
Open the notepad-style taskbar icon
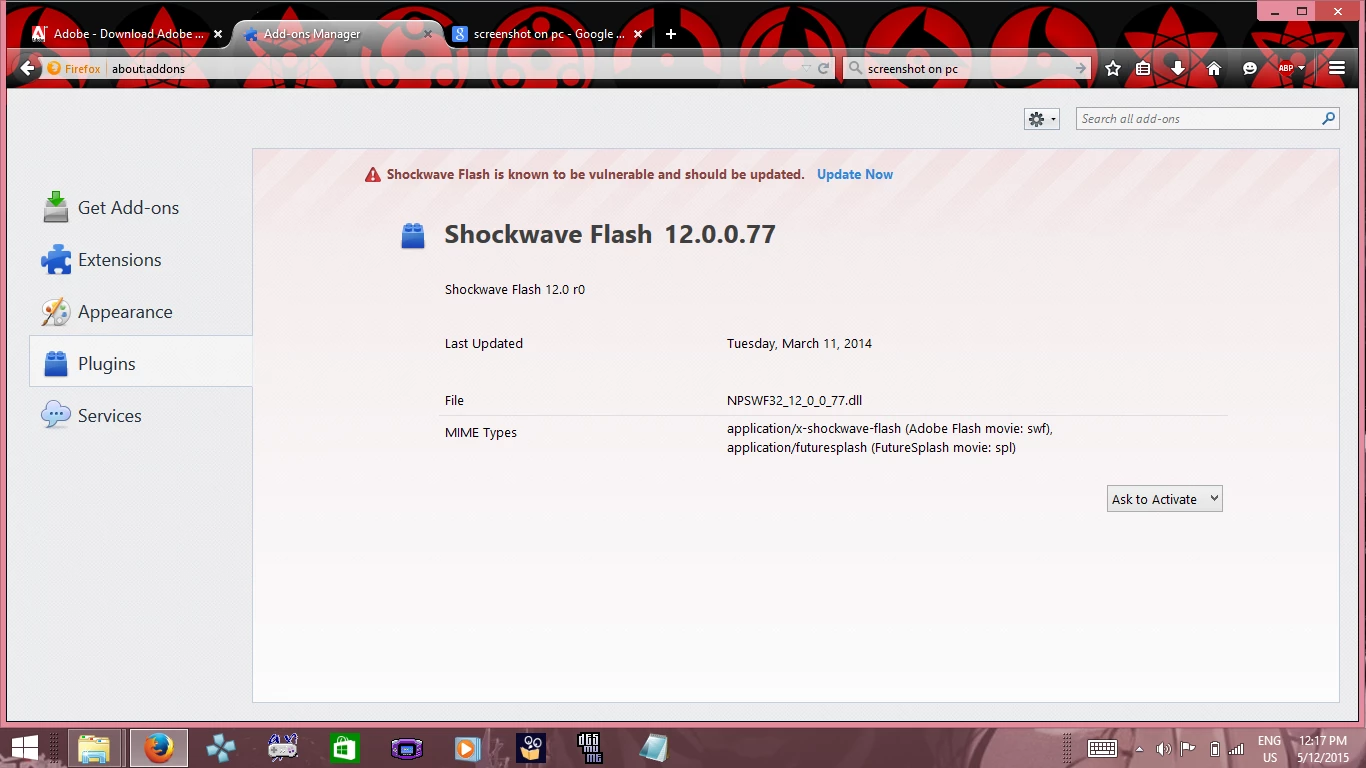point(654,748)
